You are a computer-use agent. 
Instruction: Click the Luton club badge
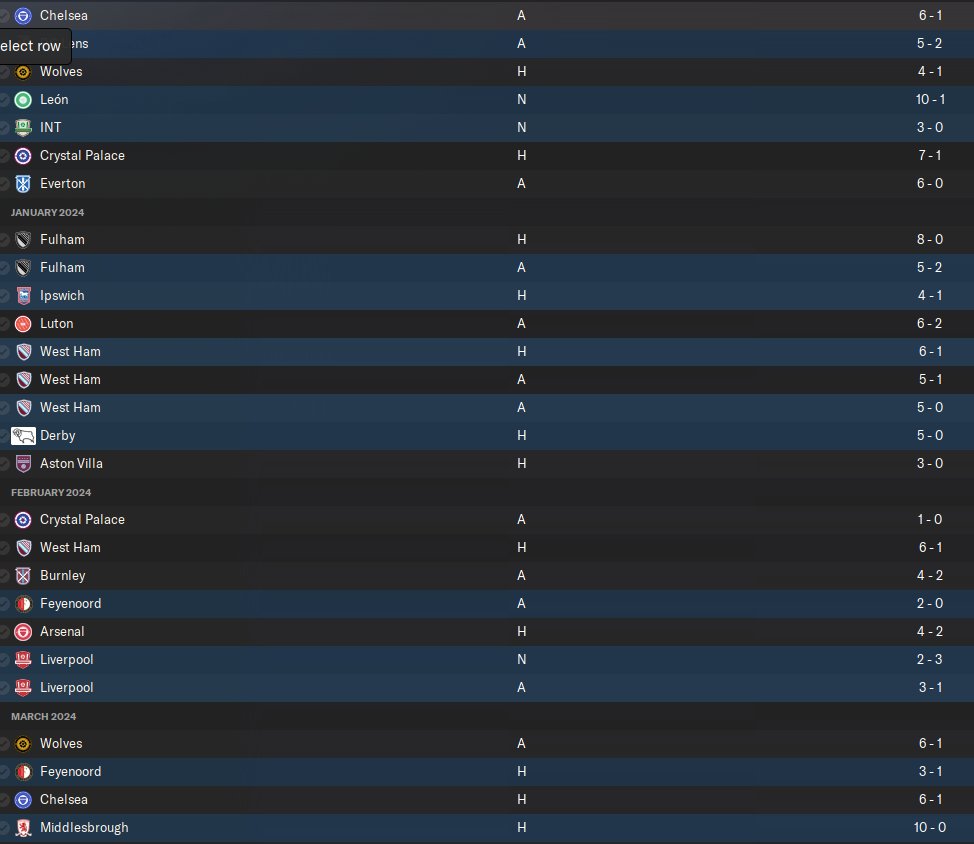click(23, 324)
